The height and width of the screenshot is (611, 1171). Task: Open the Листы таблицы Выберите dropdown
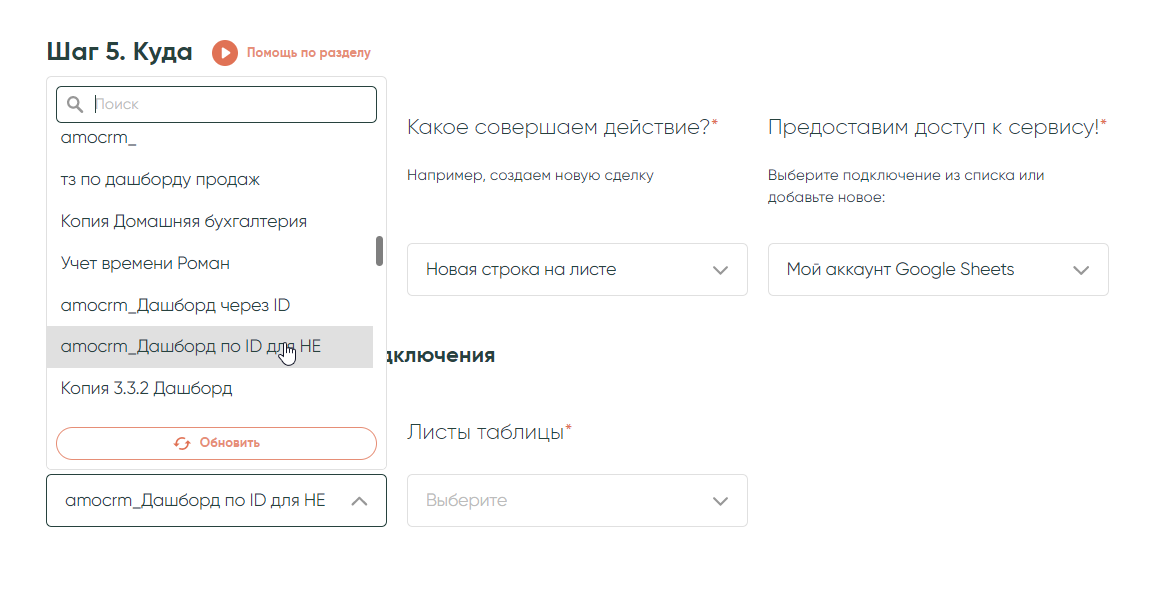point(576,501)
